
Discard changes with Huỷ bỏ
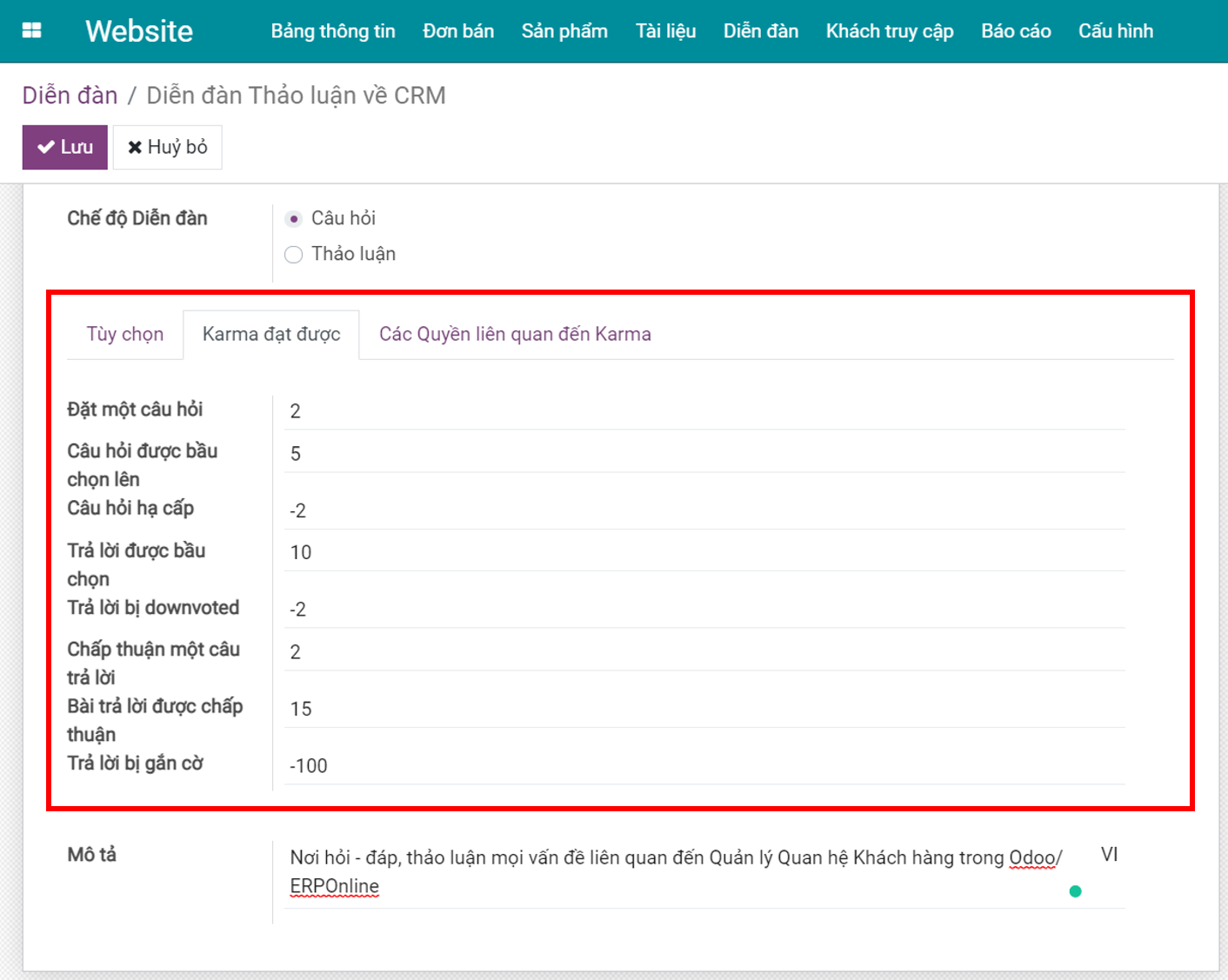168,147
